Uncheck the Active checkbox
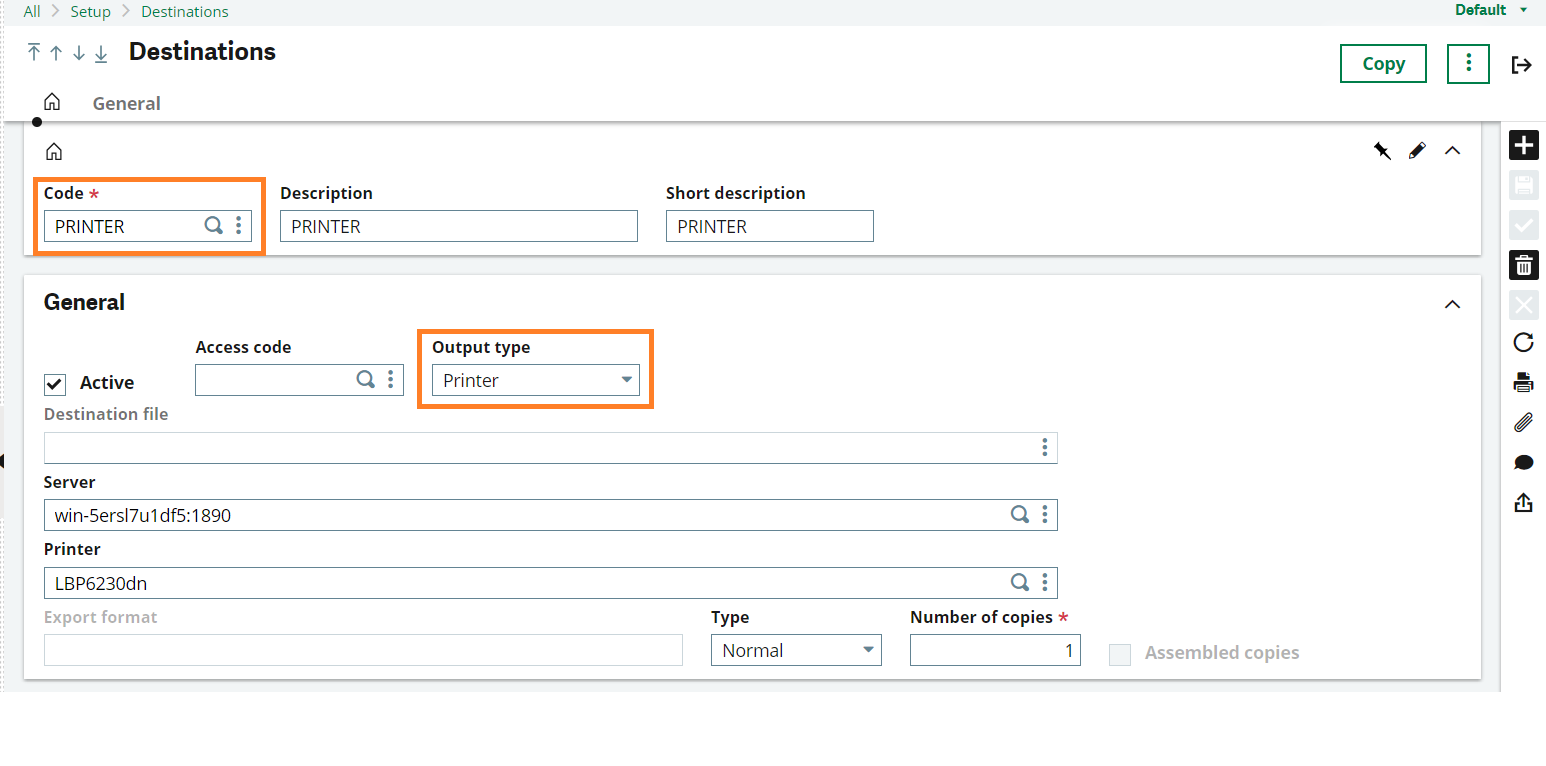 (55, 383)
